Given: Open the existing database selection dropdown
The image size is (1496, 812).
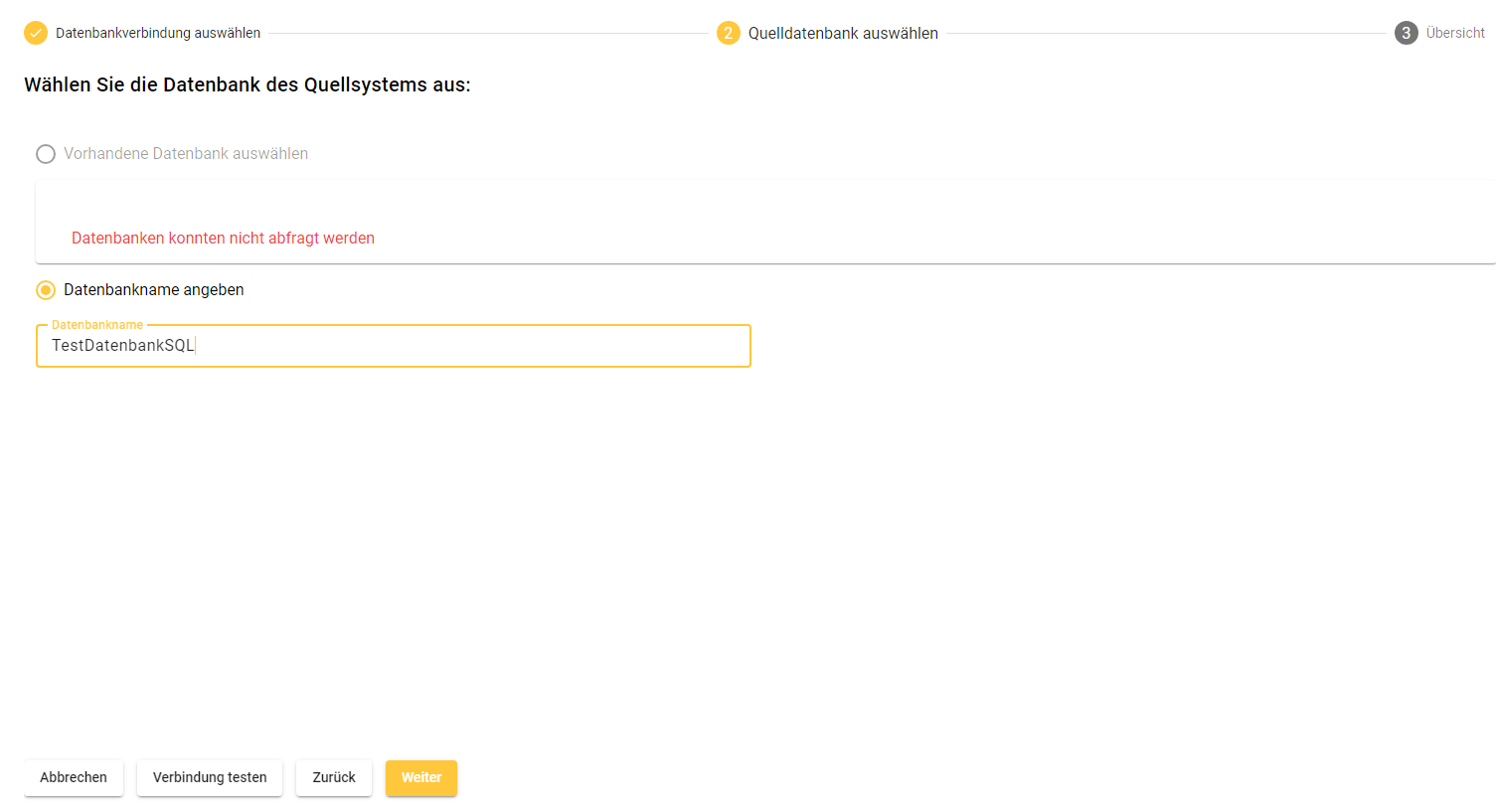Looking at the screenshot, I should (764, 209).
